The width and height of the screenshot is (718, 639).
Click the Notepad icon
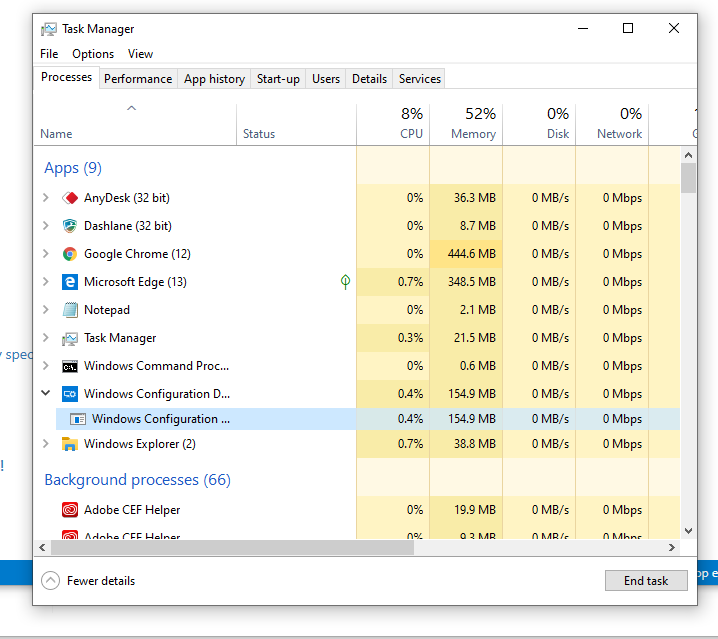click(70, 310)
